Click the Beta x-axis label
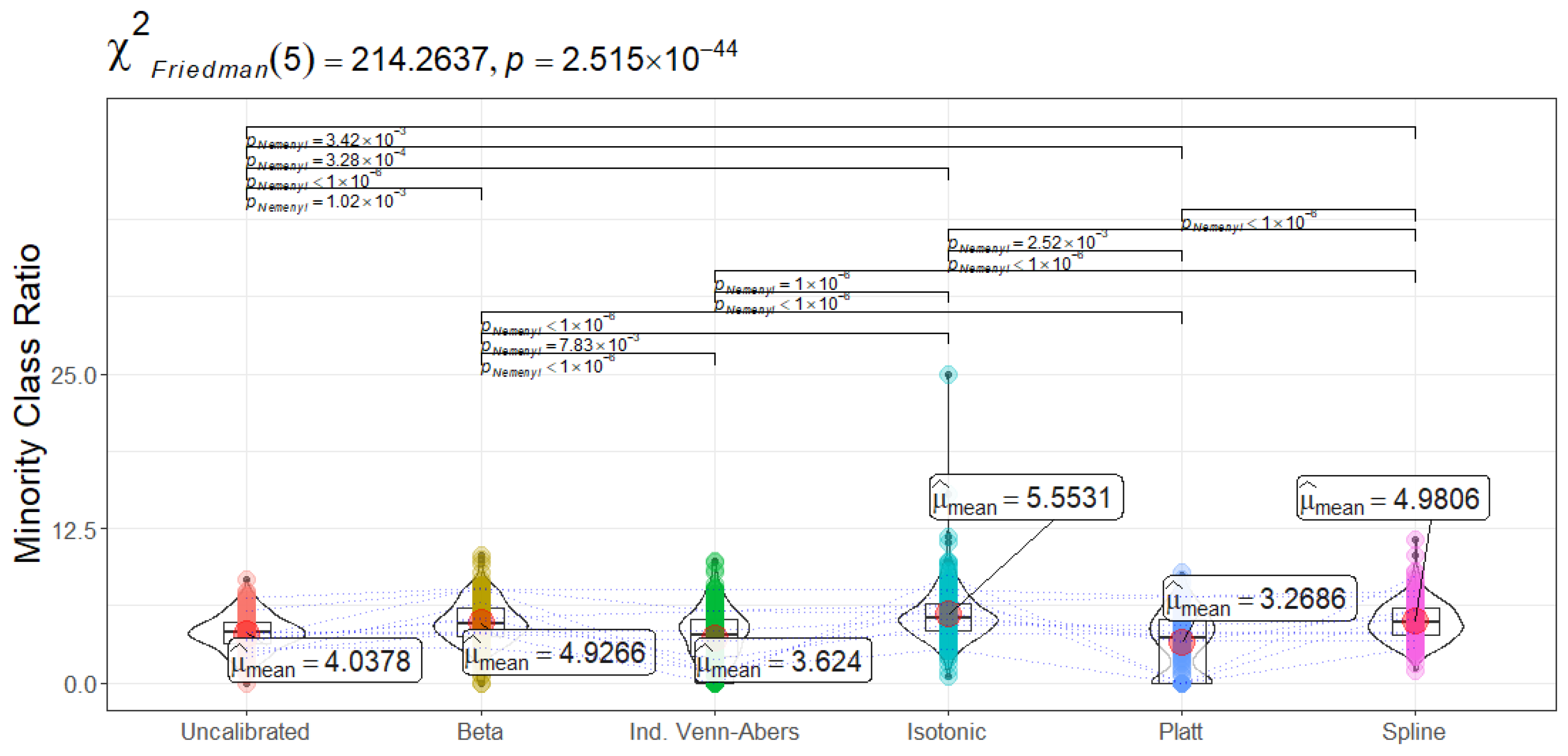1568x756 pixels. [x=480, y=731]
